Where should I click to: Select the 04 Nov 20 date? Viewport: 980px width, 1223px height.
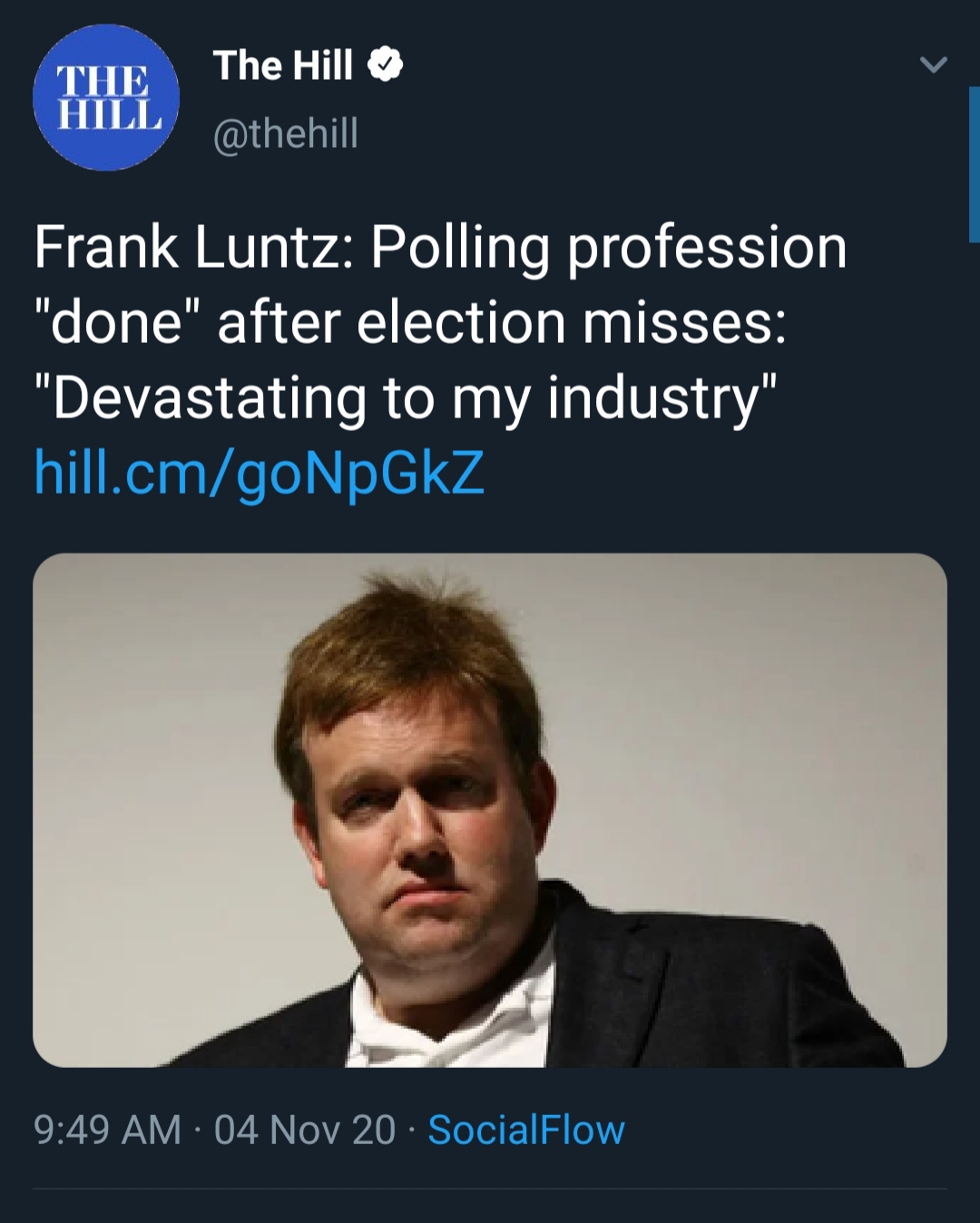305,1130
